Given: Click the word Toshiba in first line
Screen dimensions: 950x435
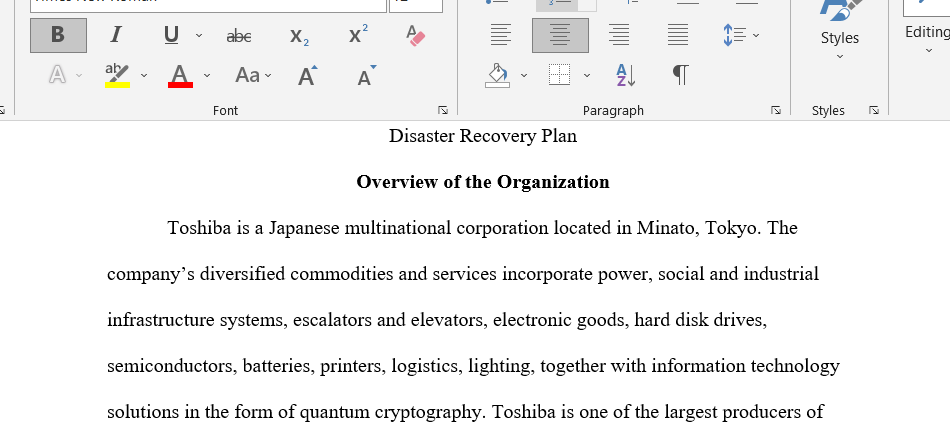Looking at the screenshot, I should click(199, 228).
